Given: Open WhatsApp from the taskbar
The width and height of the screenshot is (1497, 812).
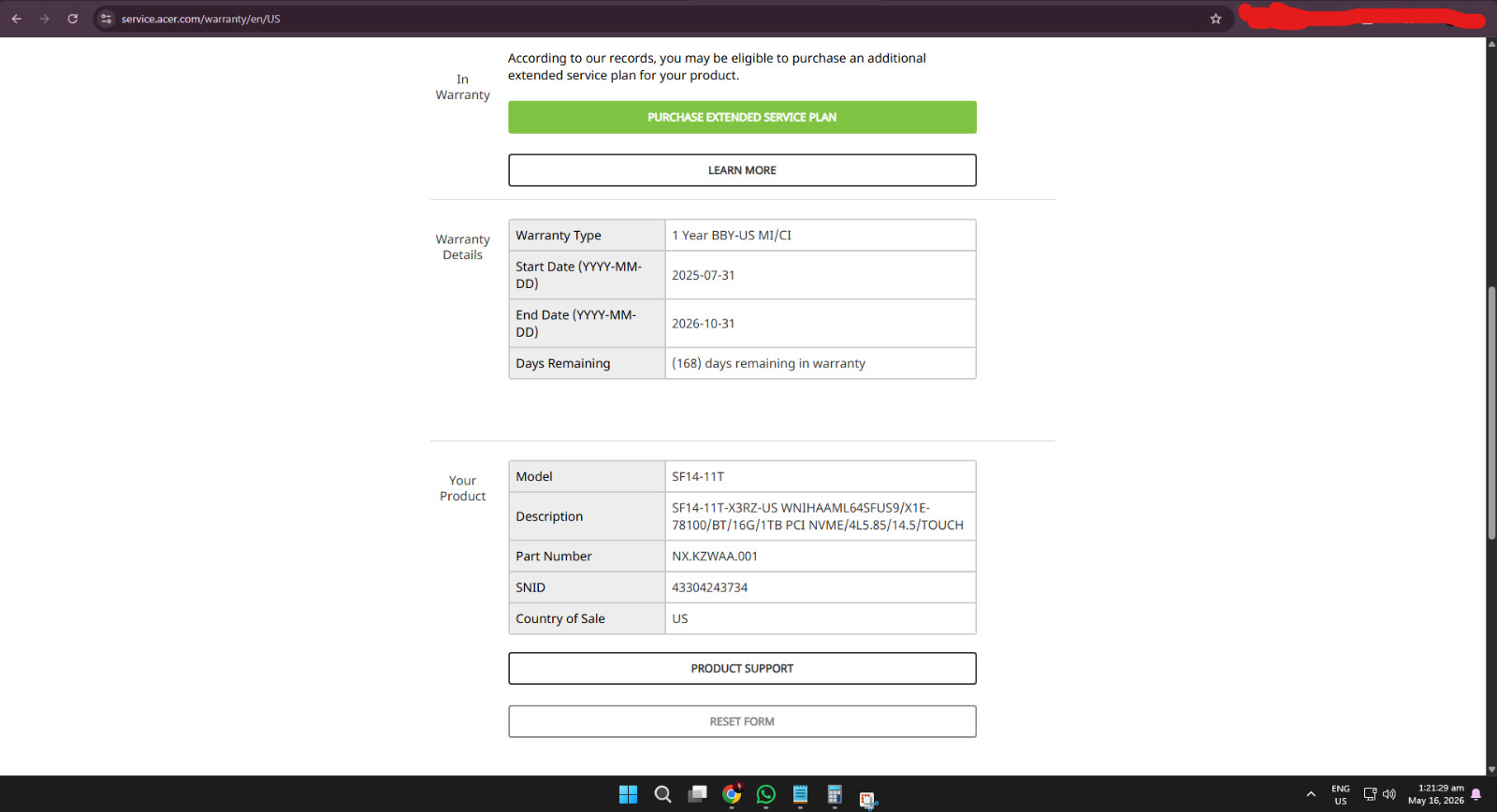Looking at the screenshot, I should pyautogui.click(x=766, y=794).
